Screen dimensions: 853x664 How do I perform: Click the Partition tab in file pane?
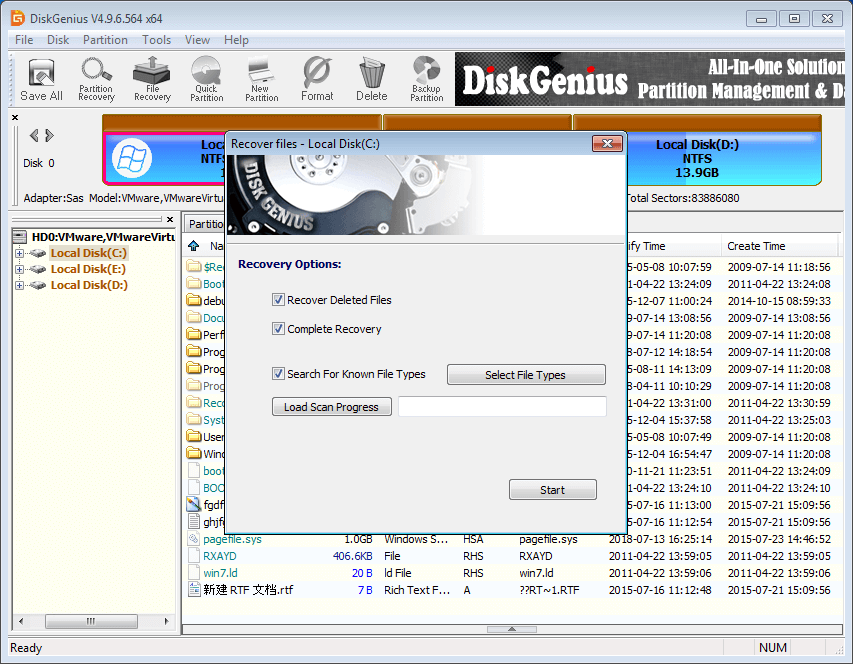click(x=205, y=224)
